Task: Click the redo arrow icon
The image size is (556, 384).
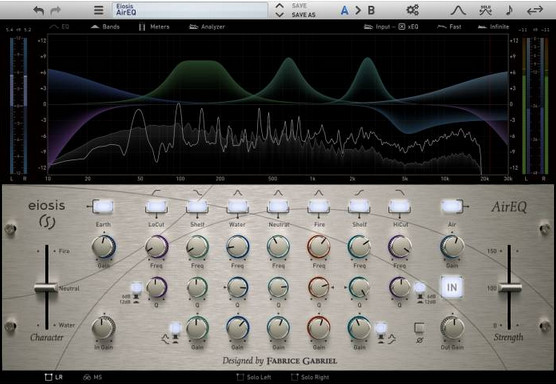Action: click(55, 10)
